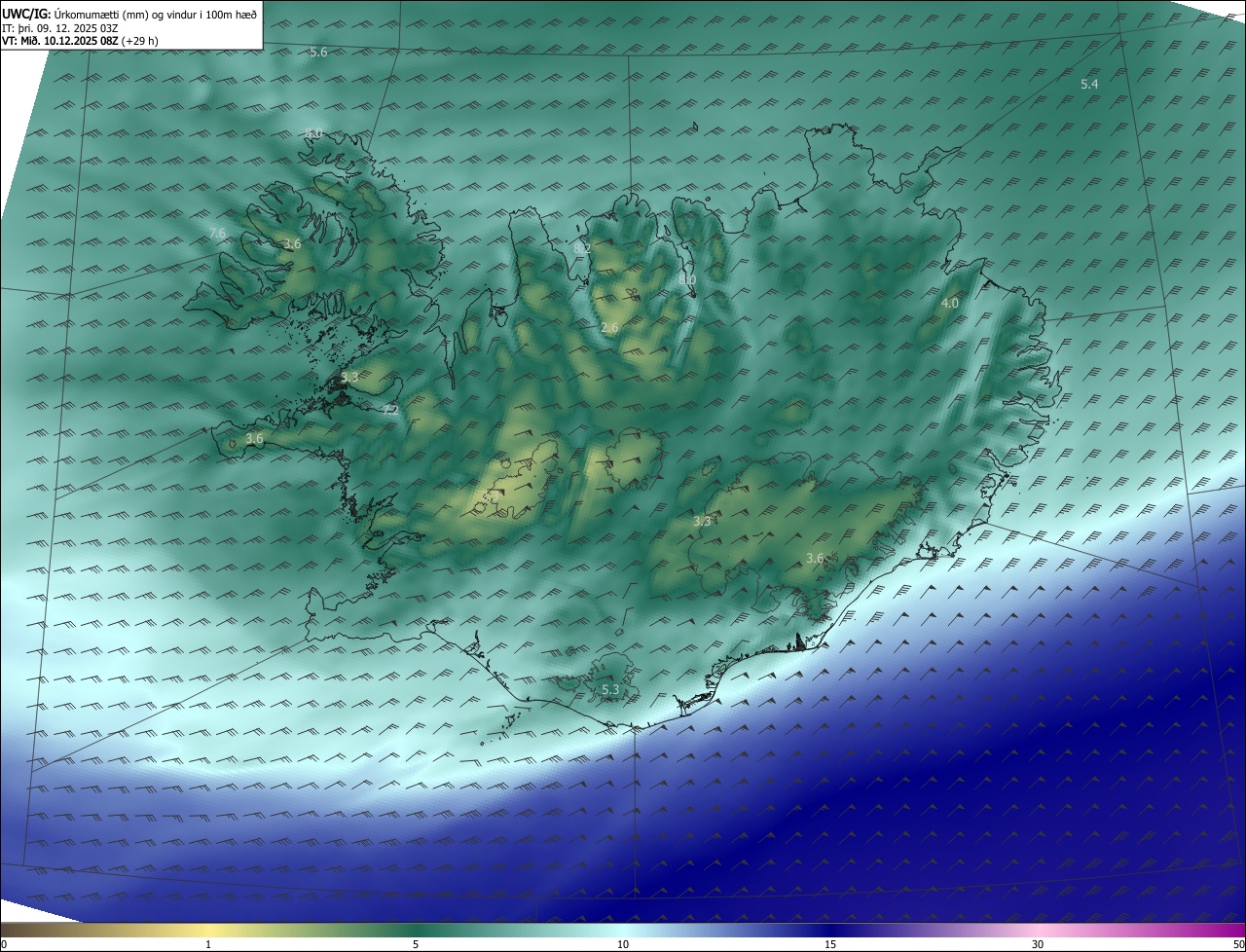Click the 7.6 value label west of Westfjords
This screenshot has height=952, width=1246.
click(217, 234)
